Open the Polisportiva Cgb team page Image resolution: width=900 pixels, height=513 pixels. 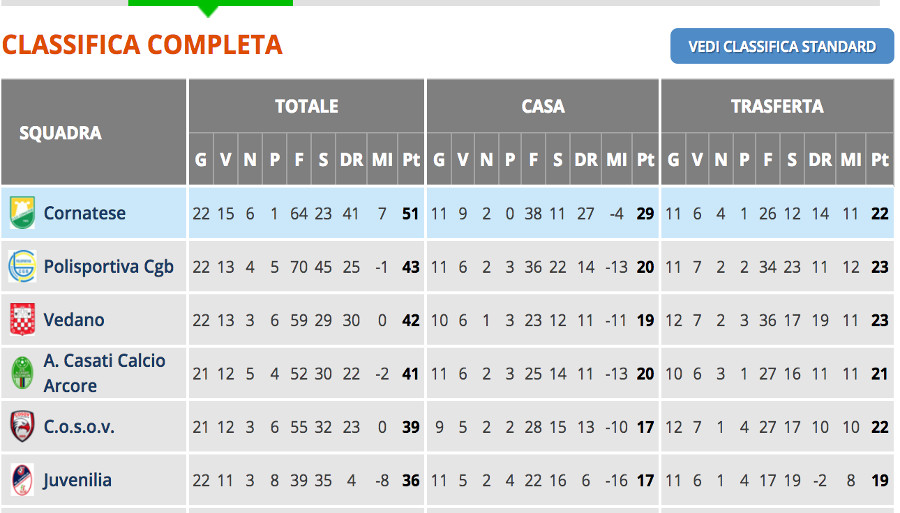click(x=108, y=267)
